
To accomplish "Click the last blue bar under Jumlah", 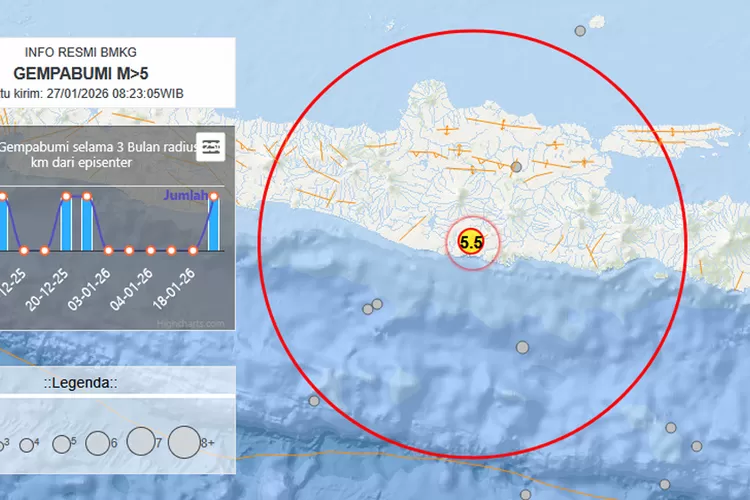I will click(x=214, y=223).
